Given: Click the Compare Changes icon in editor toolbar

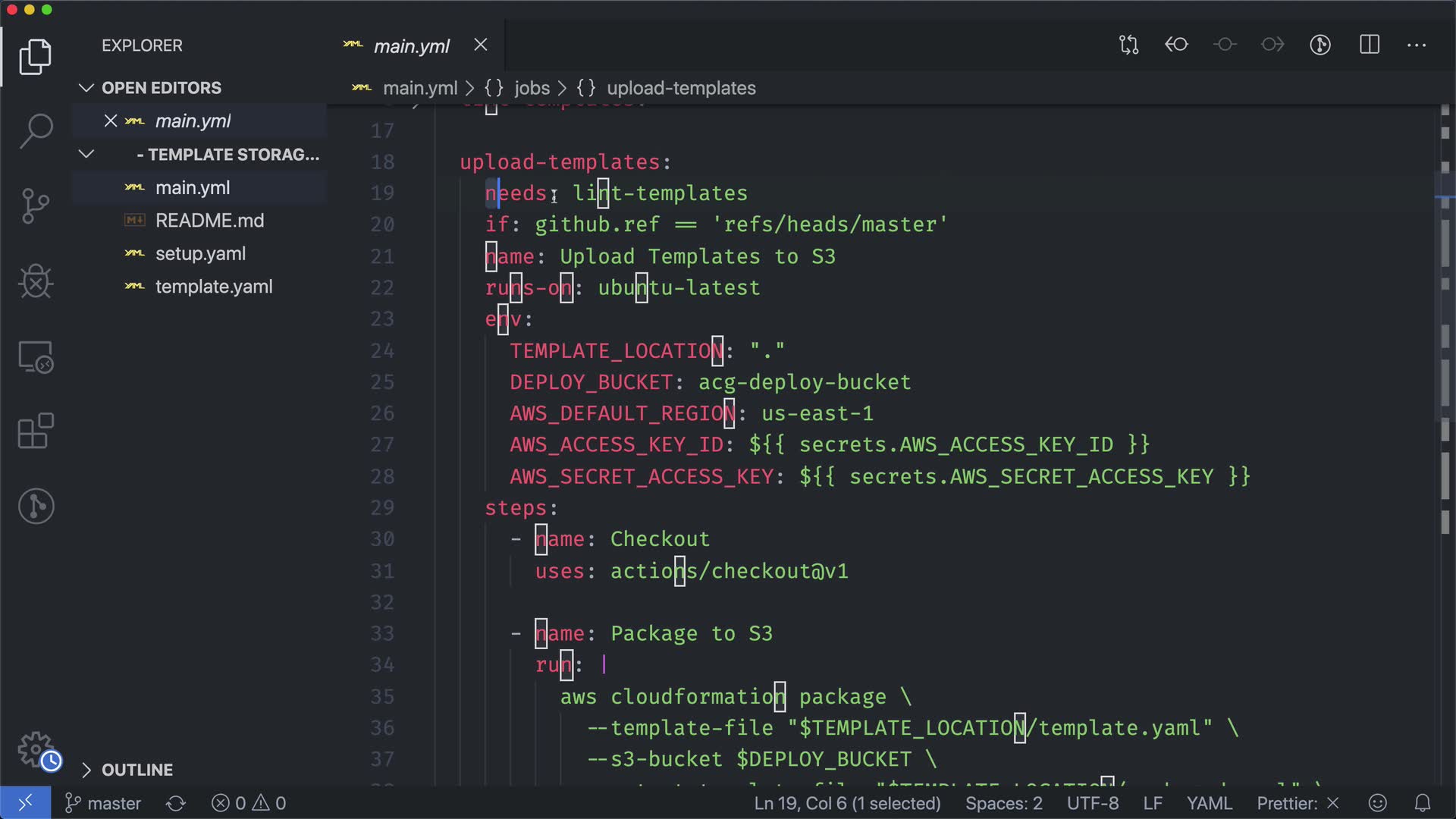Looking at the screenshot, I should pos(1128,45).
